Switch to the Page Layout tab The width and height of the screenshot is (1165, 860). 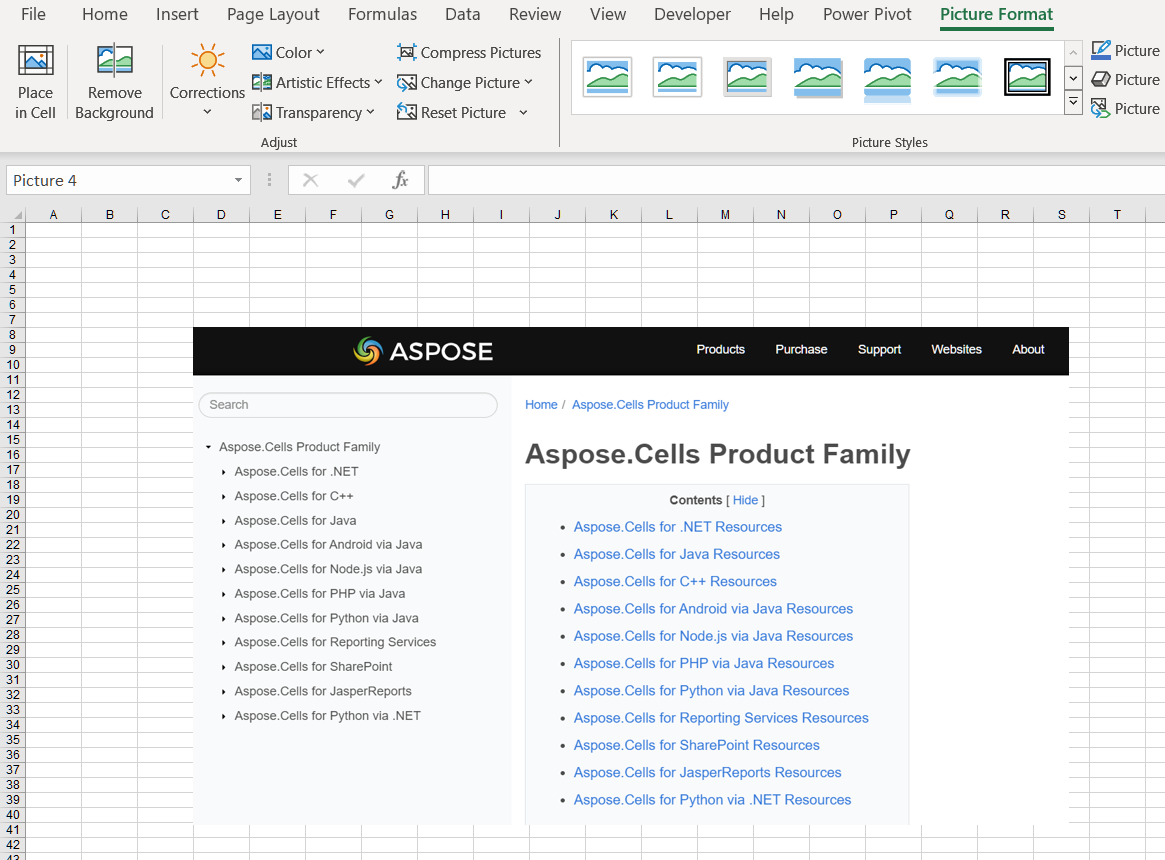pos(273,14)
